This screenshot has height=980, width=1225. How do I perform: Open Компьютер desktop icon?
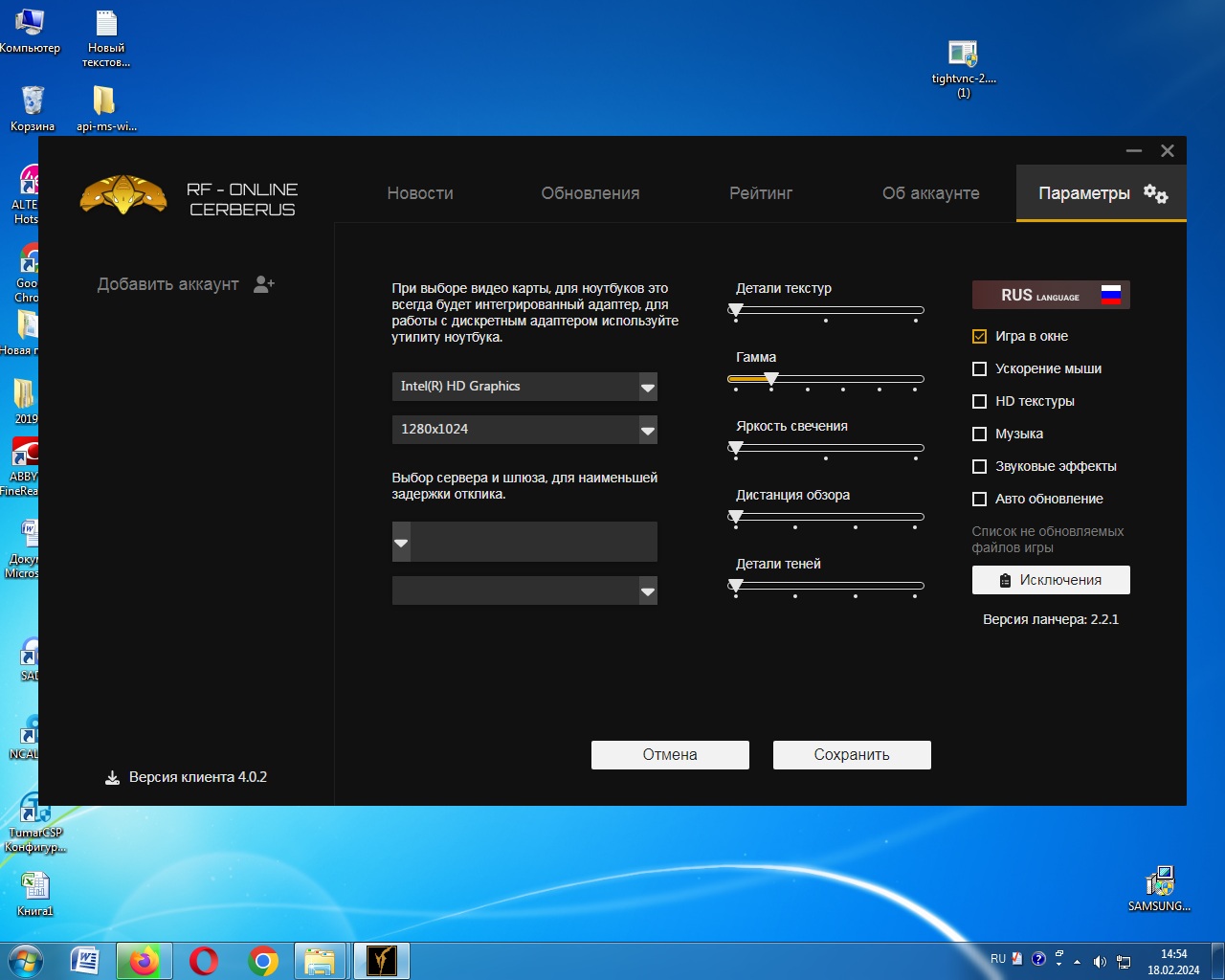pos(30,32)
